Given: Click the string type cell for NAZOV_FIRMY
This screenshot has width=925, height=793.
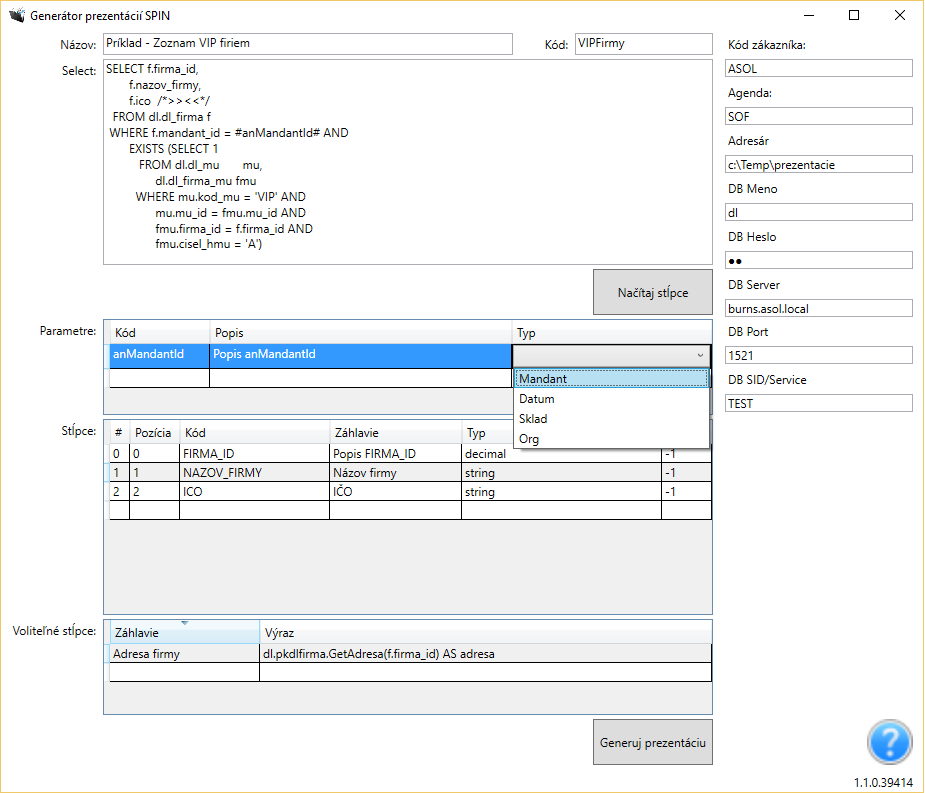Looking at the screenshot, I should pos(561,473).
